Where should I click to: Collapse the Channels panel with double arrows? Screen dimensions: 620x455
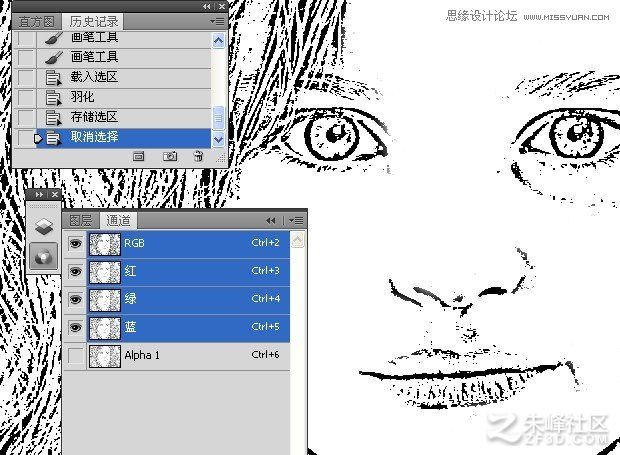pyautogui.click(x=271, y=221)
